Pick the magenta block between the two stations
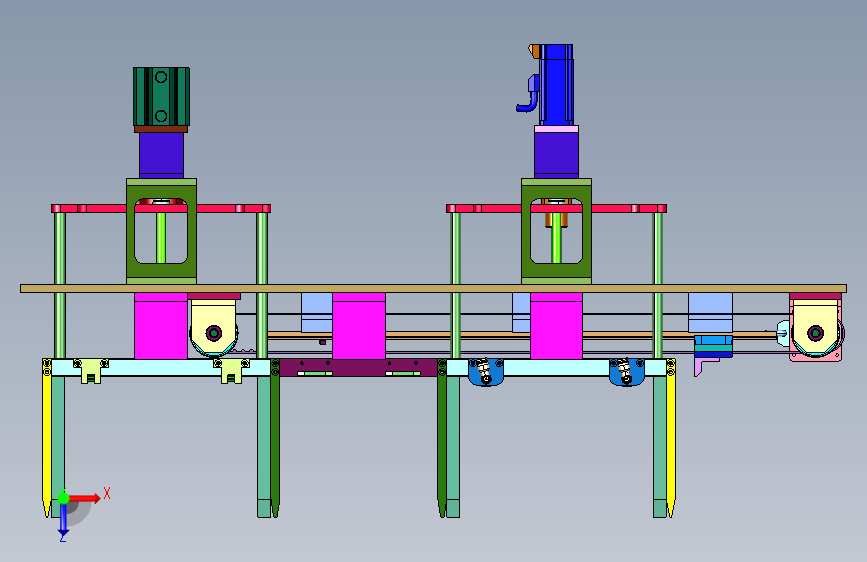This screenshot has width=867, height=562. pyautogui.click(x=359, y=326)
